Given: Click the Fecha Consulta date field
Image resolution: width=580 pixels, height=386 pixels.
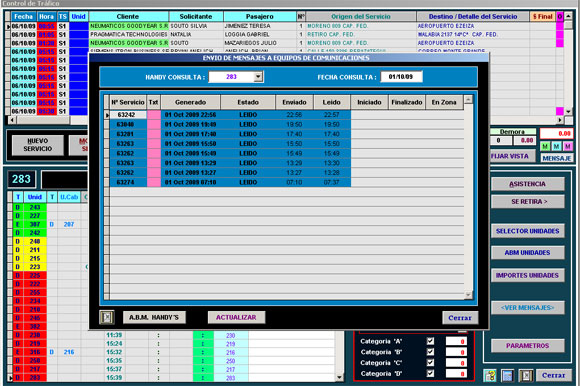Looking at the screenshot, I should point(401,77).
